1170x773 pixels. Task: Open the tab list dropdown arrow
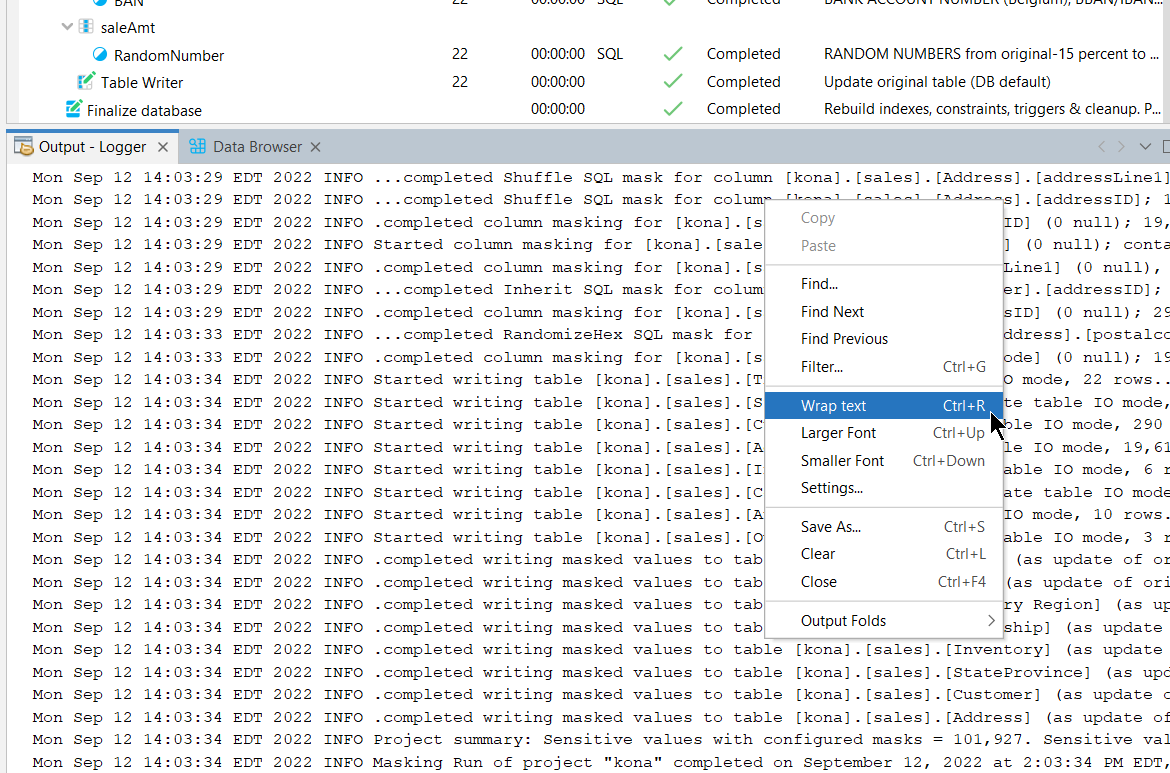tap(1145, 146)
